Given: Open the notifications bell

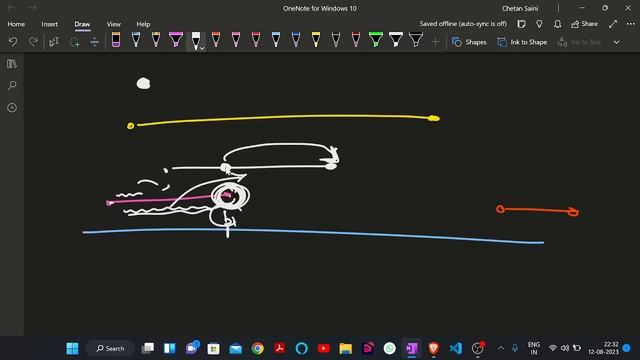Looking at the screenshot, I should pos(557,24).
